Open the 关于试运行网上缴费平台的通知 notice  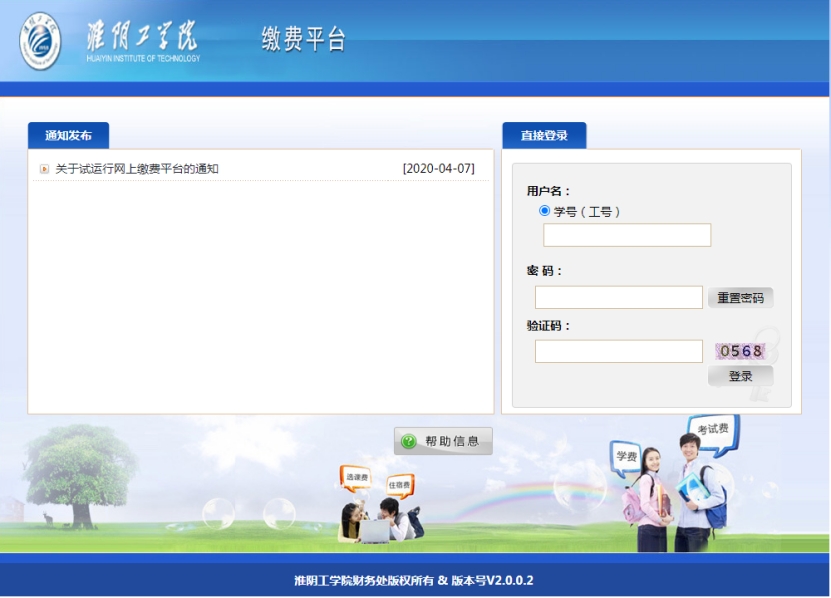point(137,169)
